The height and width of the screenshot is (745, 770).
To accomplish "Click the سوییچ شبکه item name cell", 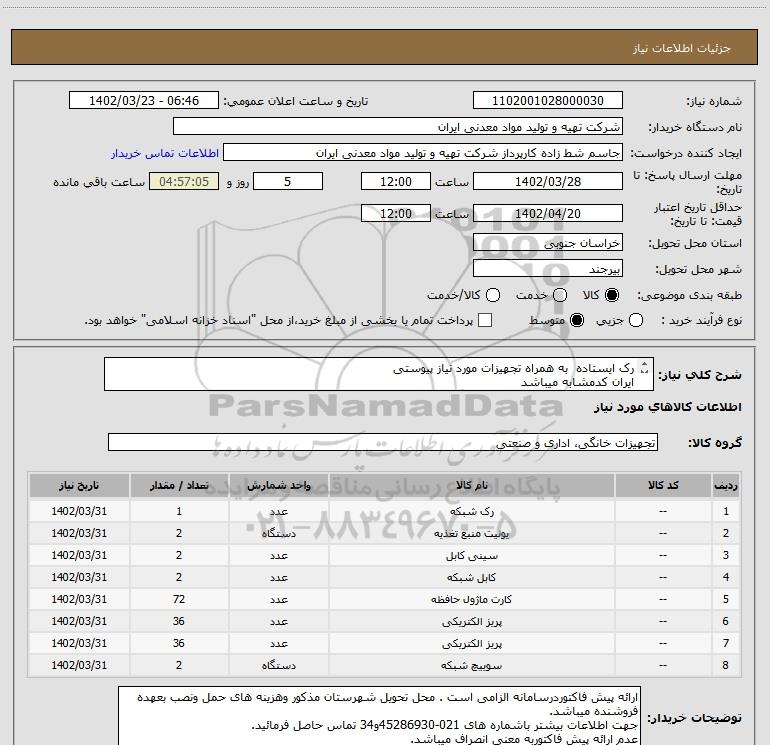I will tap(471, 665).
